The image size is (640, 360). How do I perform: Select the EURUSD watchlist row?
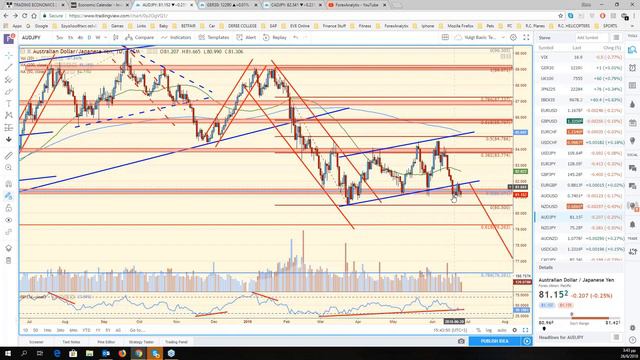[580, 111]
